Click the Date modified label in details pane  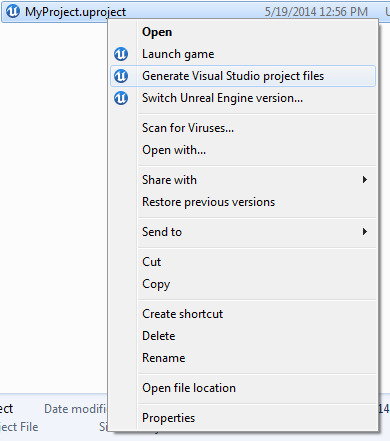click(75, 409)
